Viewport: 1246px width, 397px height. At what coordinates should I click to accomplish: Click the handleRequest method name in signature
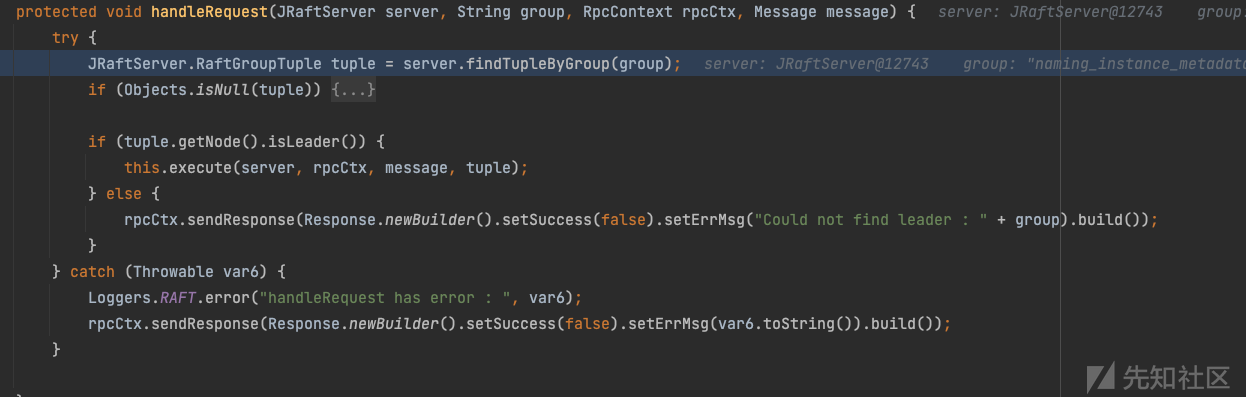click(208, 12)
